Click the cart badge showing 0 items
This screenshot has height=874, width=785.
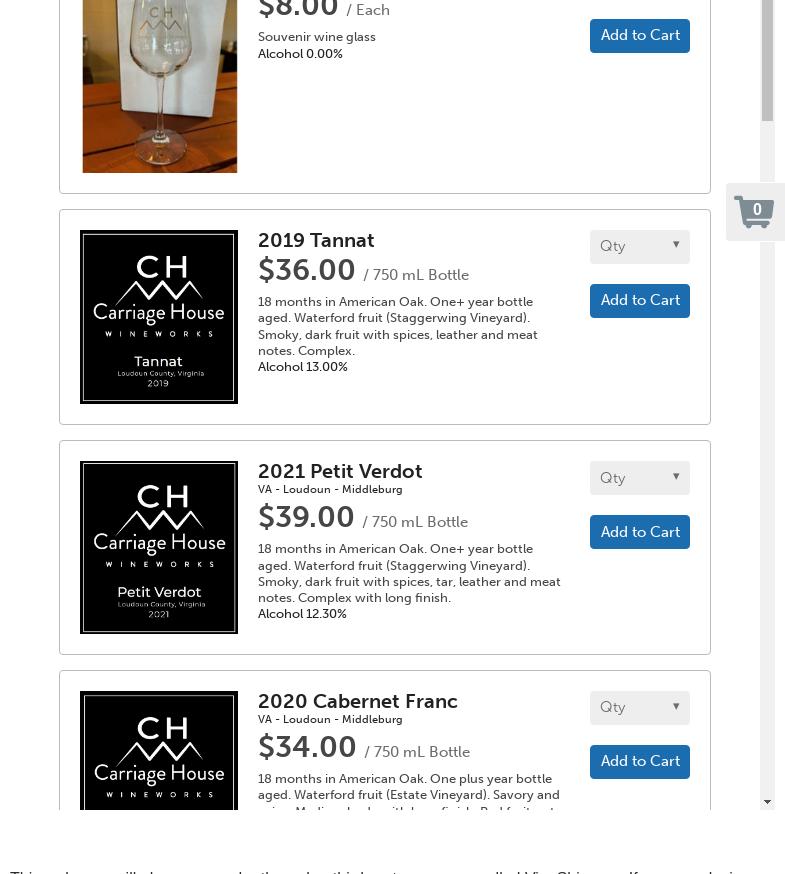(757, 209)
